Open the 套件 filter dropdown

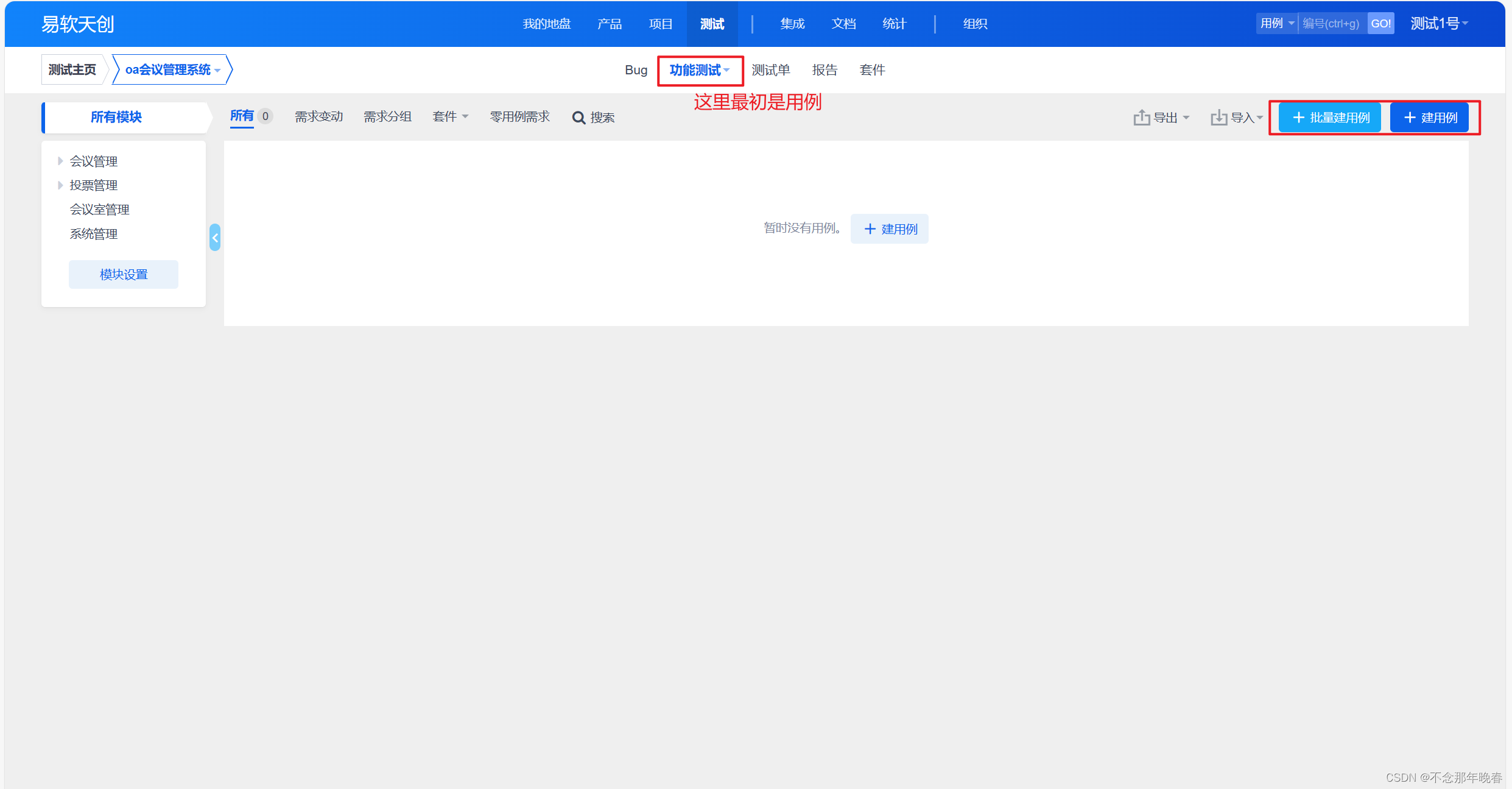[450, 117]
